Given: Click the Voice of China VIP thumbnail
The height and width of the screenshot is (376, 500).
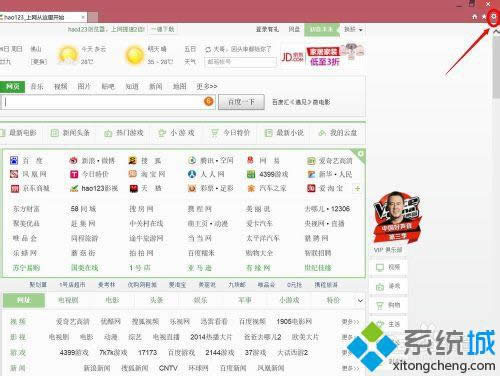Looking at the screenshot, I should tap(396, 218).
